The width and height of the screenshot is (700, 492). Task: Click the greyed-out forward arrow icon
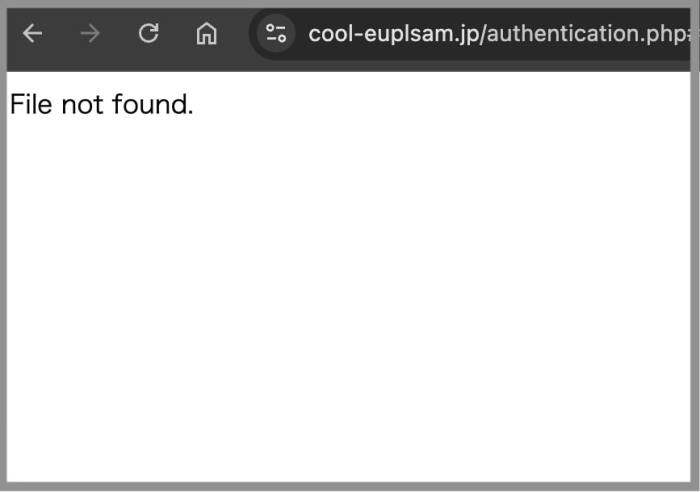coord(90,33)
